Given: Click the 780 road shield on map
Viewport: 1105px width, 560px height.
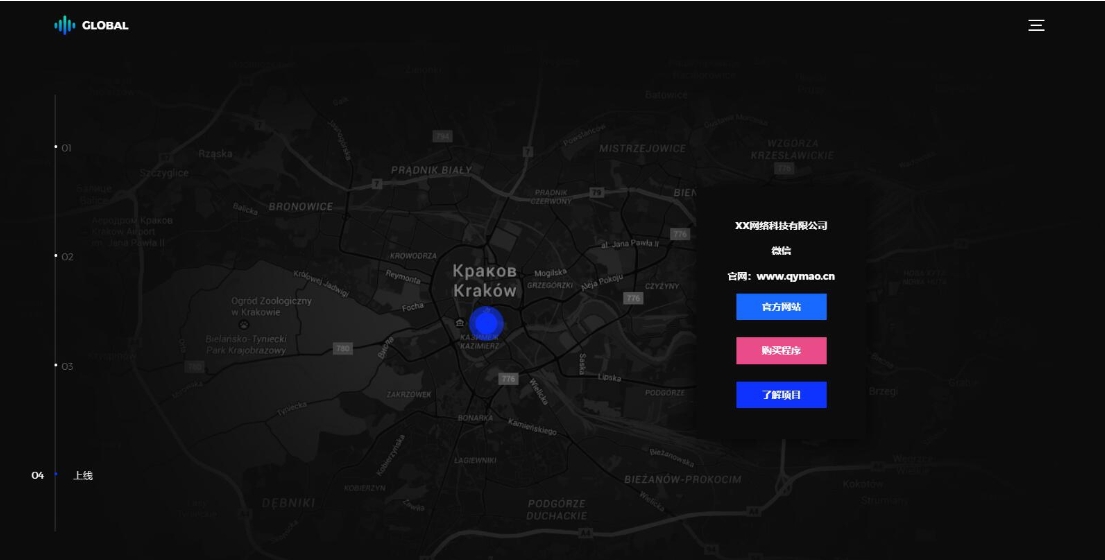Looking at the screenshot, I should pos(343,348).
